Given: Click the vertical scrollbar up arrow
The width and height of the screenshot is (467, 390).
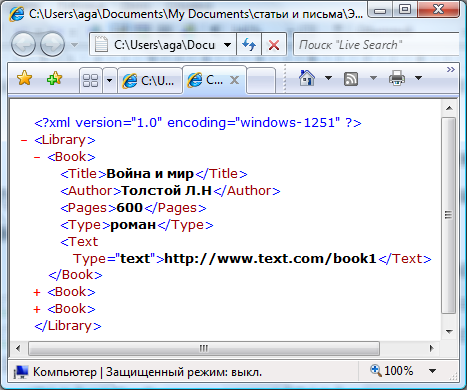Looking at the screenshot, I should (x=449, y=108).
